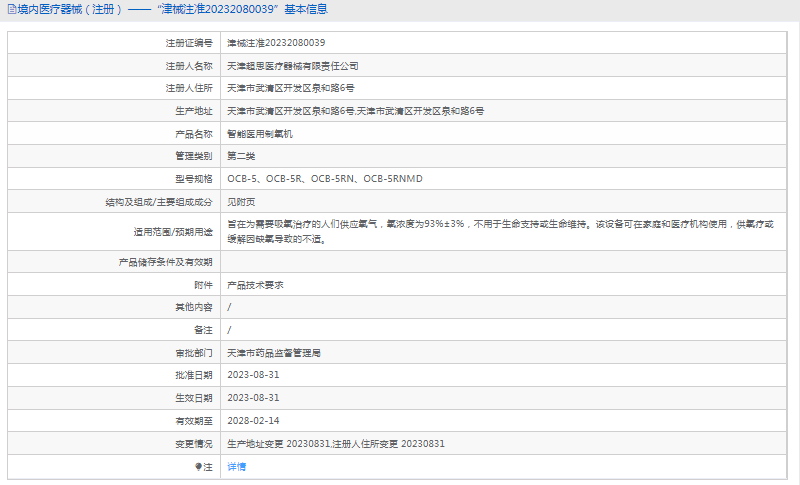Viewport: 800px width, 485px height.
Task: Select expiry date 2028-02-14
Action: pos(253,421)
